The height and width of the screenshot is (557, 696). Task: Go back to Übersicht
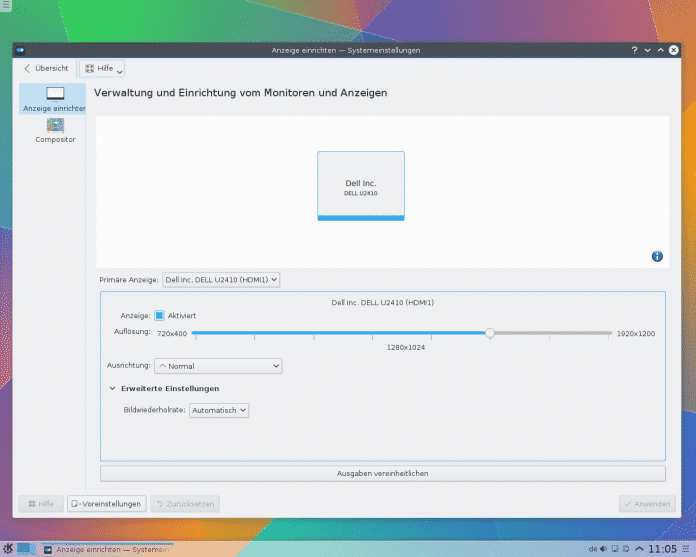click(47, 68)
